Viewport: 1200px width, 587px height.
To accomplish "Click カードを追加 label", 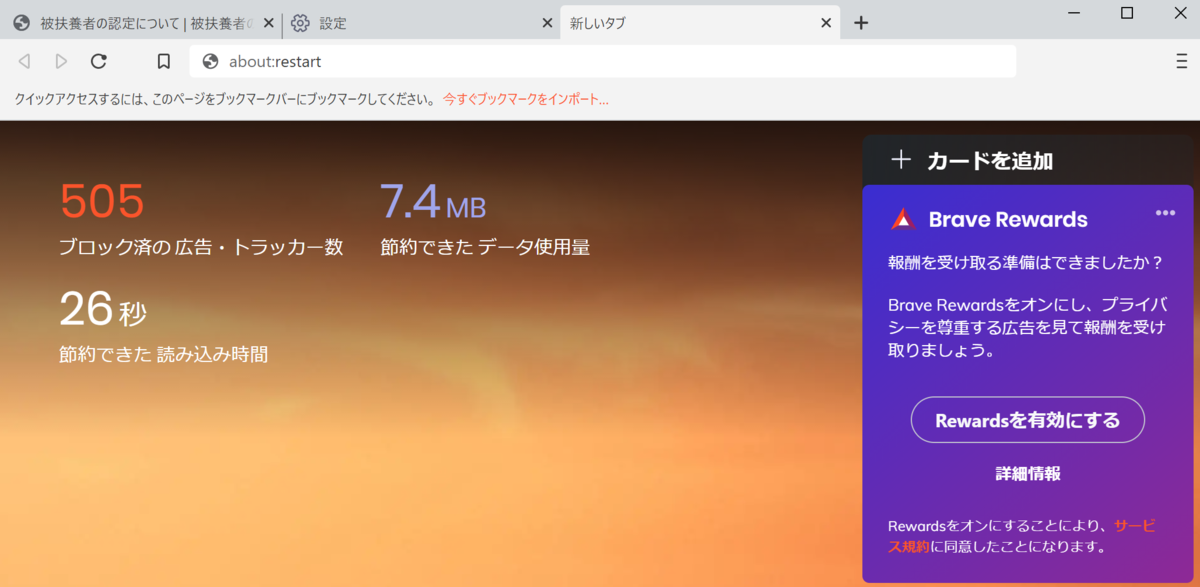I will (x=990, y=160).
